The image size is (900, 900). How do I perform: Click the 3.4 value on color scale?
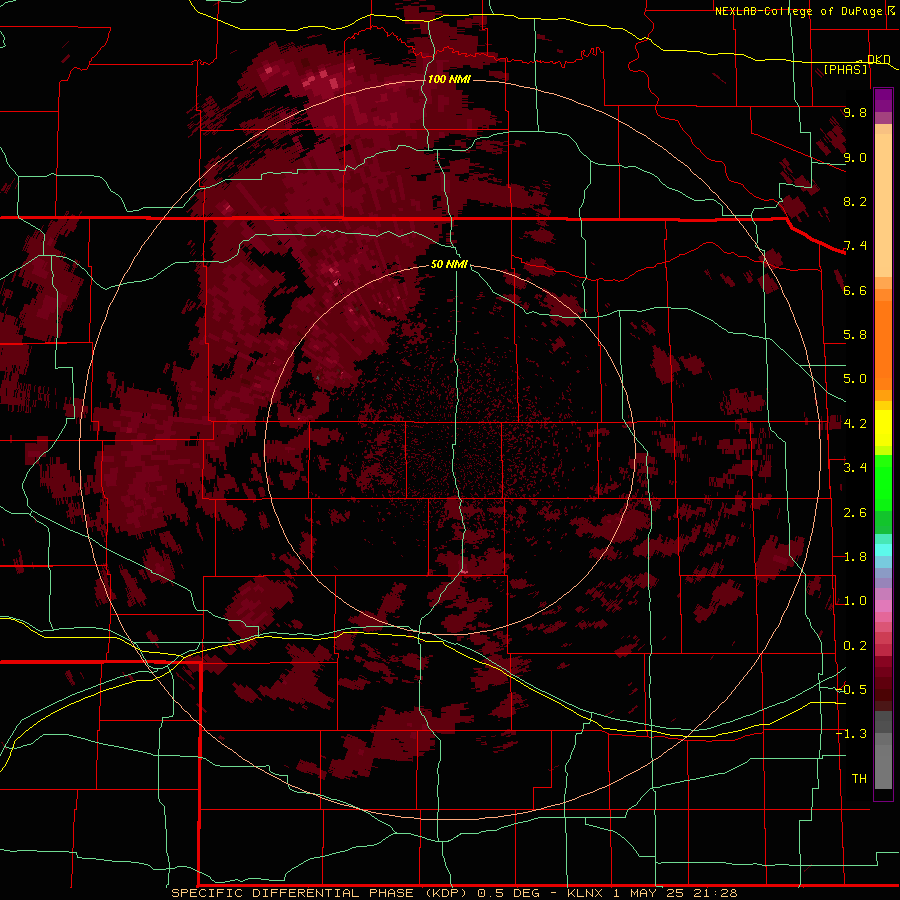pyautogui.click(x=855, y=468)
